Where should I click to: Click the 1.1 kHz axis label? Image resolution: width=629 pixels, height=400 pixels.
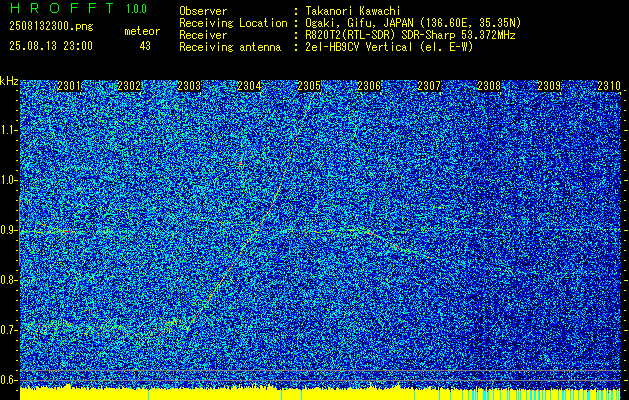point(9,130)
